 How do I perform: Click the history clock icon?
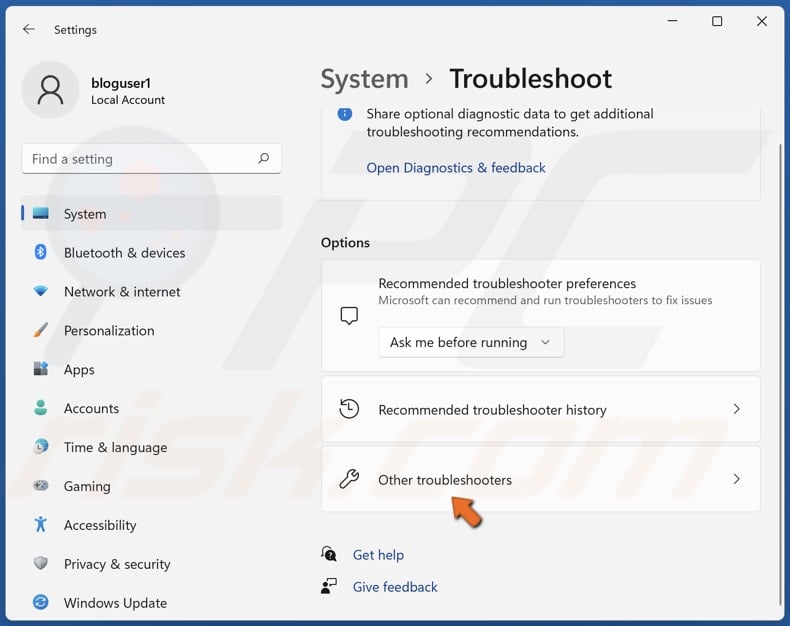point(349,409)
